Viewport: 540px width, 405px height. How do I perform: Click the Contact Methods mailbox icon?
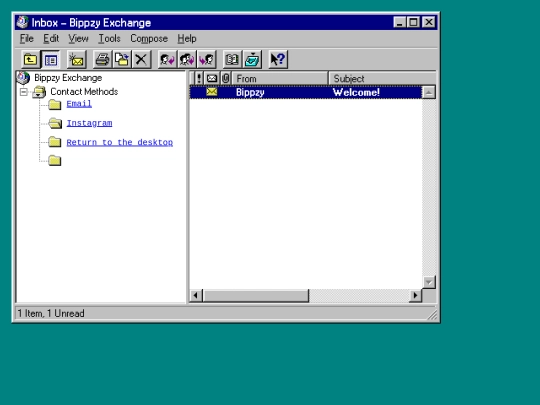(39, 92)
